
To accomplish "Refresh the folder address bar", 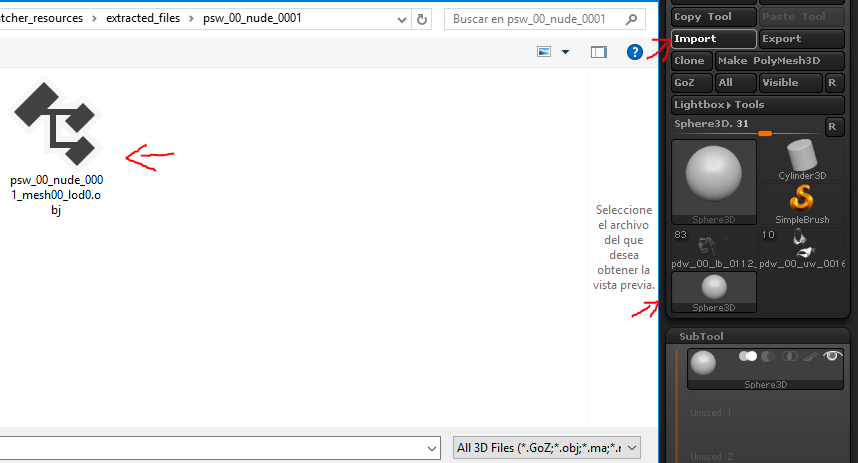I will [x=421, y=19].
